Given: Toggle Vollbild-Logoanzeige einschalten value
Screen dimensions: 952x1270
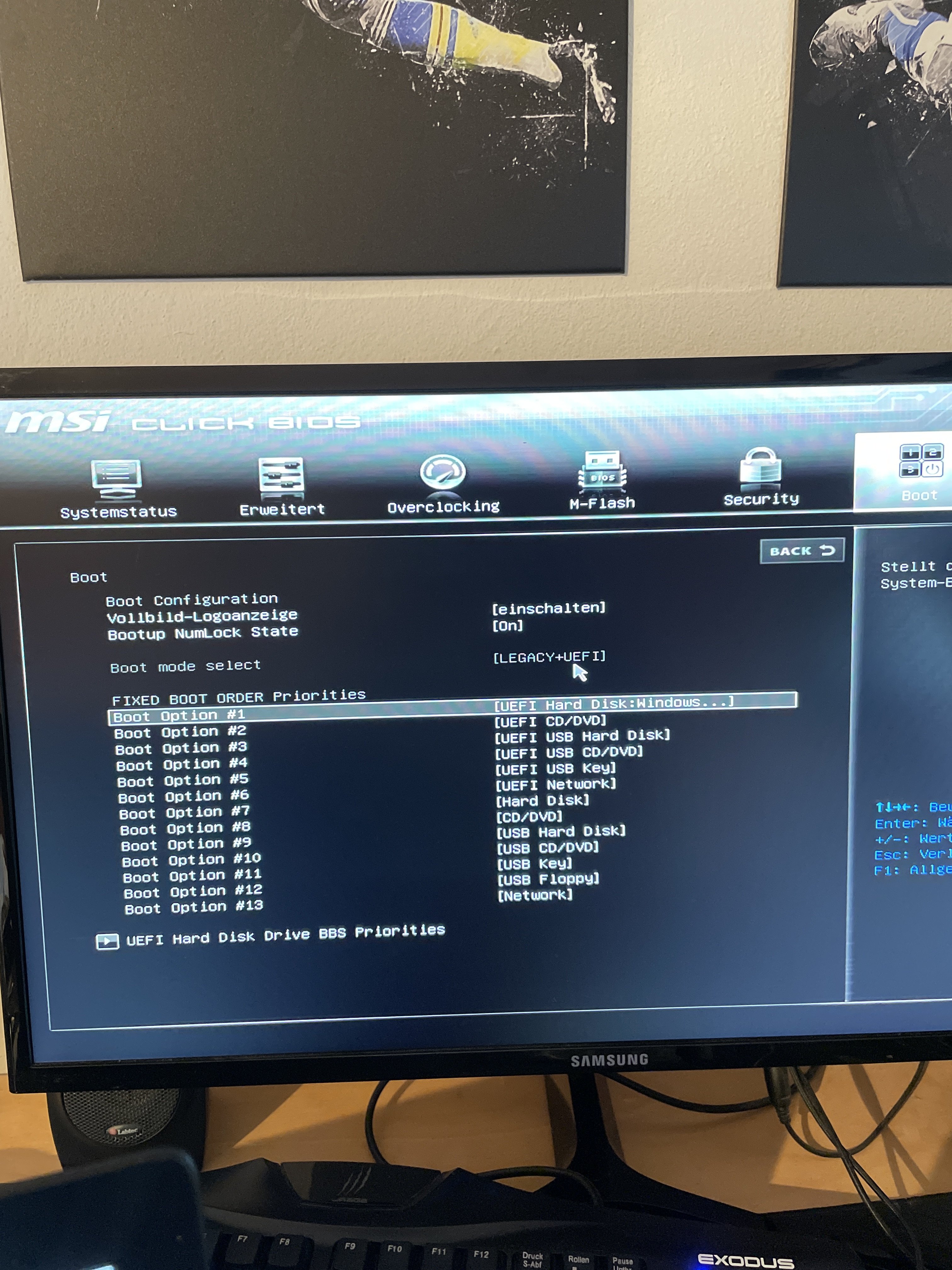Looking at the screenshot, I should (x=549, y=608).
